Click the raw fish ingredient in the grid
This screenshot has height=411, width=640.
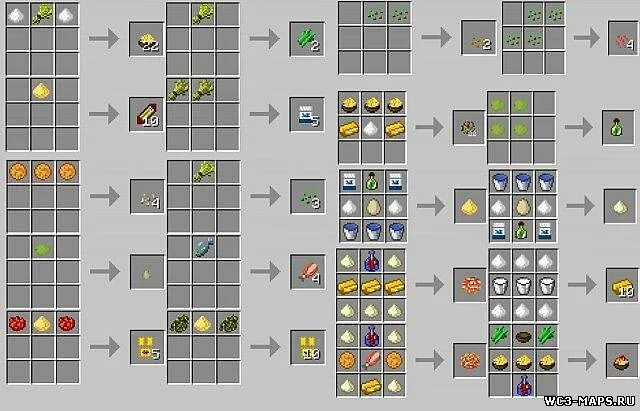(x=203, y=247)
